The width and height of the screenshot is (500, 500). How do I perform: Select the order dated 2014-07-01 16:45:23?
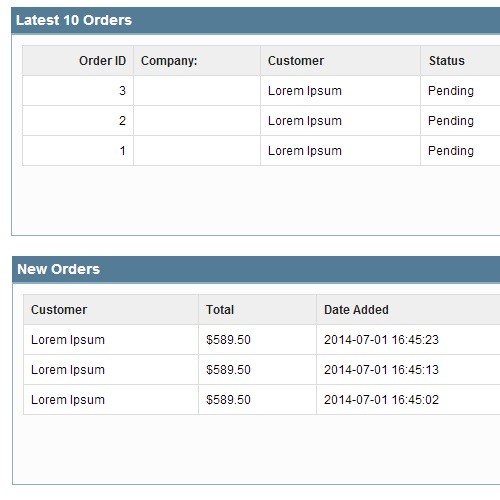coord(262,340)
